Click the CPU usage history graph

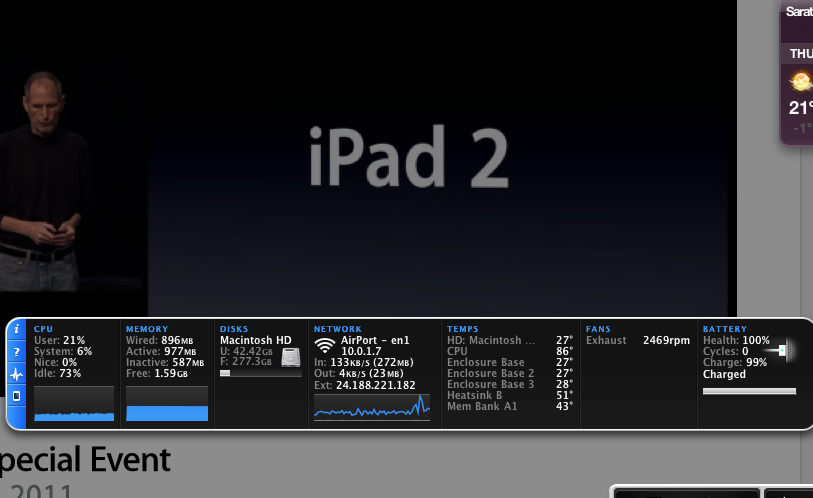[x=74, y=403]
